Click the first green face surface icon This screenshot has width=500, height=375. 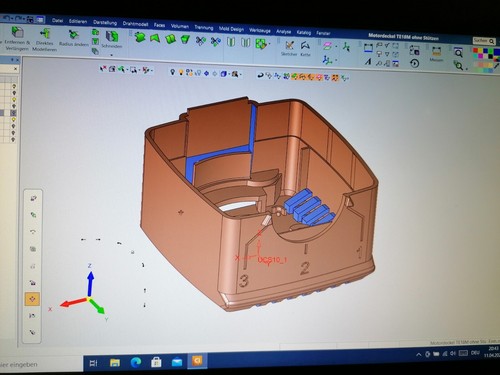[x=140, y=37]
